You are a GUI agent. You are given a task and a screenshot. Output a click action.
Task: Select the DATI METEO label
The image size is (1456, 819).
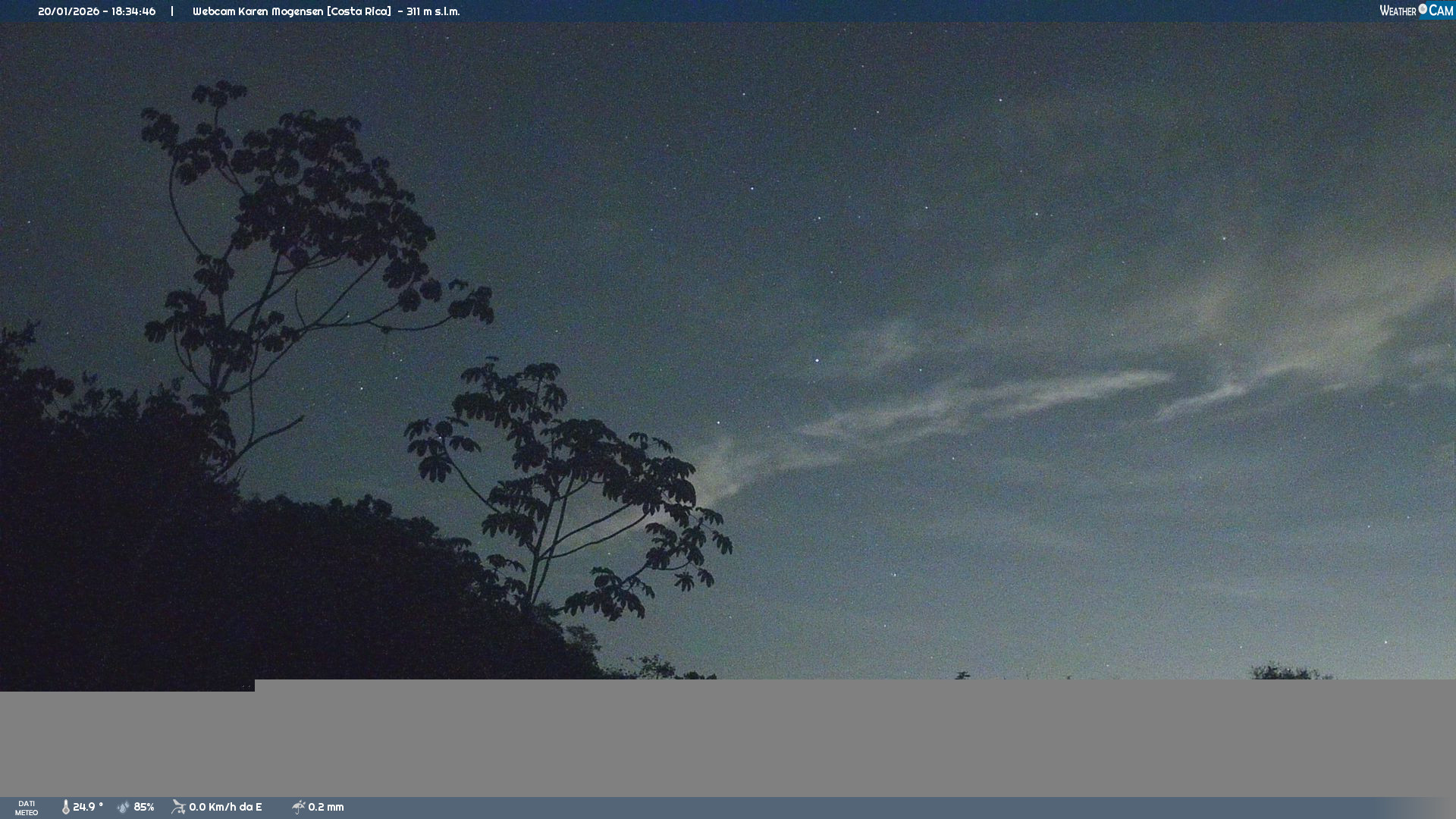(27, 808)
